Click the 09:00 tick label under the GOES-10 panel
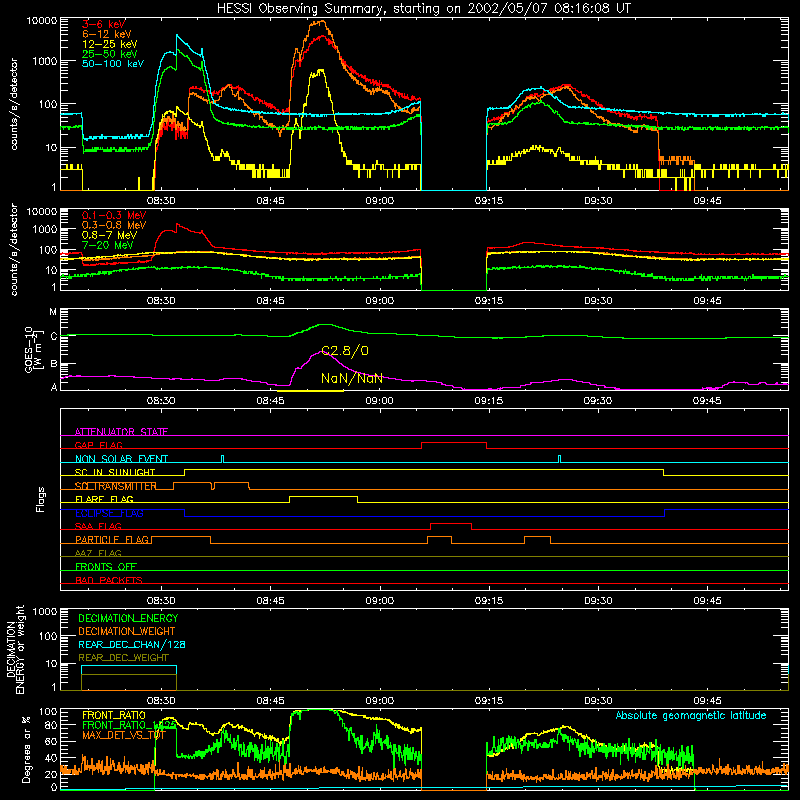Viewport: 800px width, 800px height. pyautogui.click(x=380, y=401)
